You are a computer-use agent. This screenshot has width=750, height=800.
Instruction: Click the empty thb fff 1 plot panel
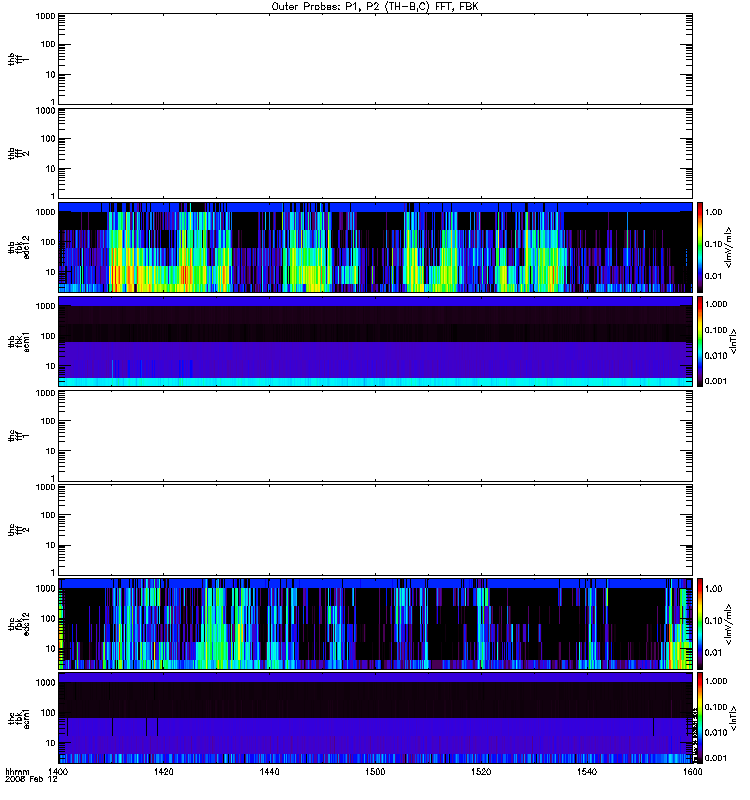point(376,59)
